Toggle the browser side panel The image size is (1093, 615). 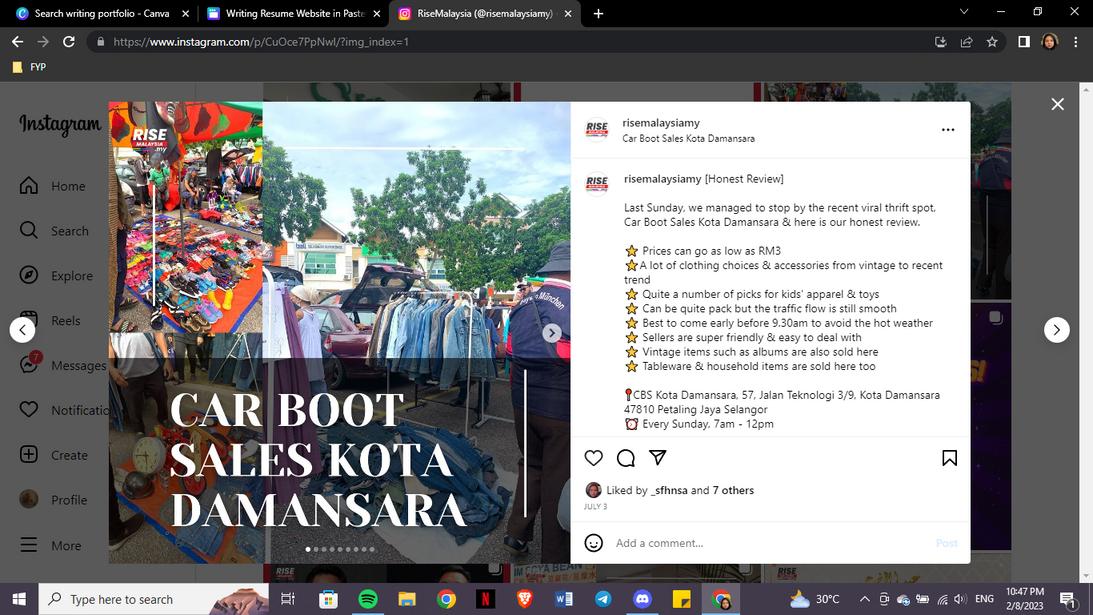point(1024,42)
